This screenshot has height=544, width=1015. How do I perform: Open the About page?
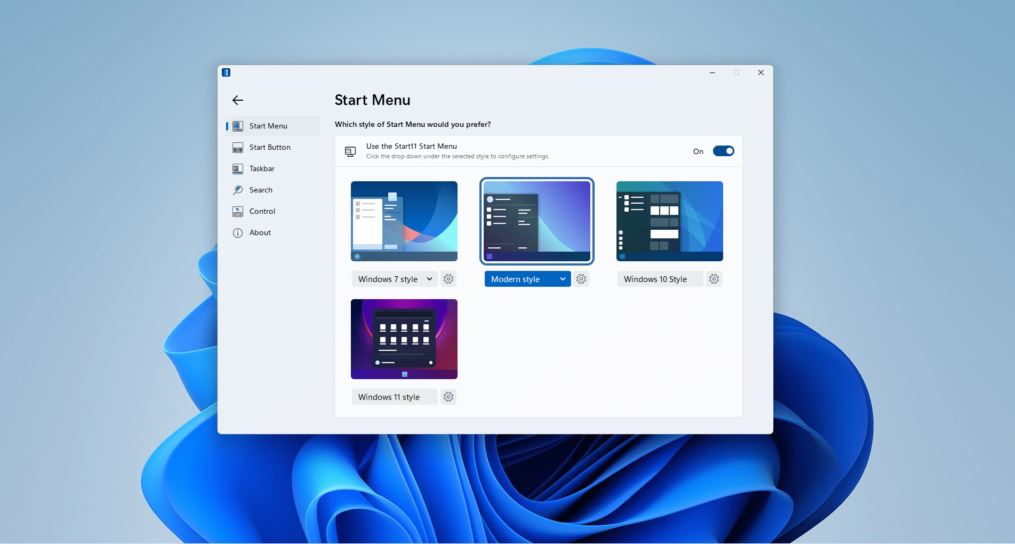click(x=273, y=232)
